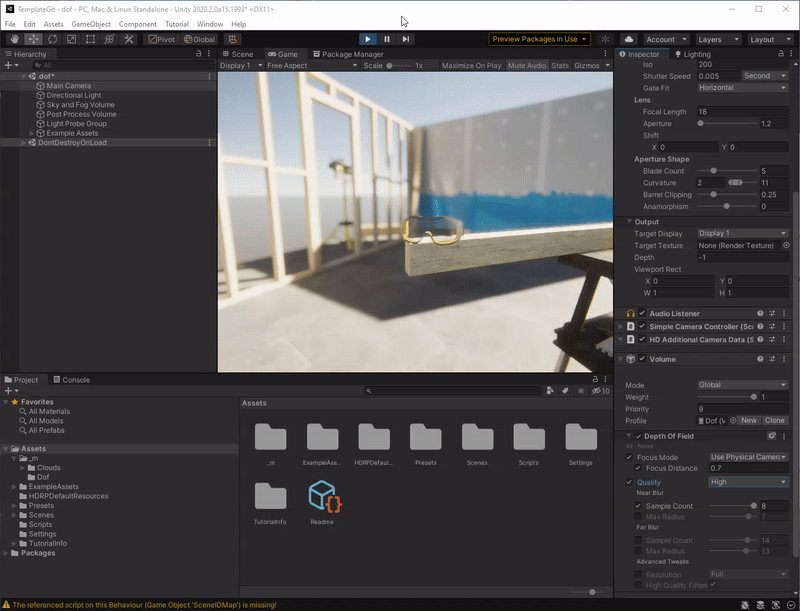Open the GameObject menu
Image resolution: width=800 pixels, height=611 pixels.
91,24
